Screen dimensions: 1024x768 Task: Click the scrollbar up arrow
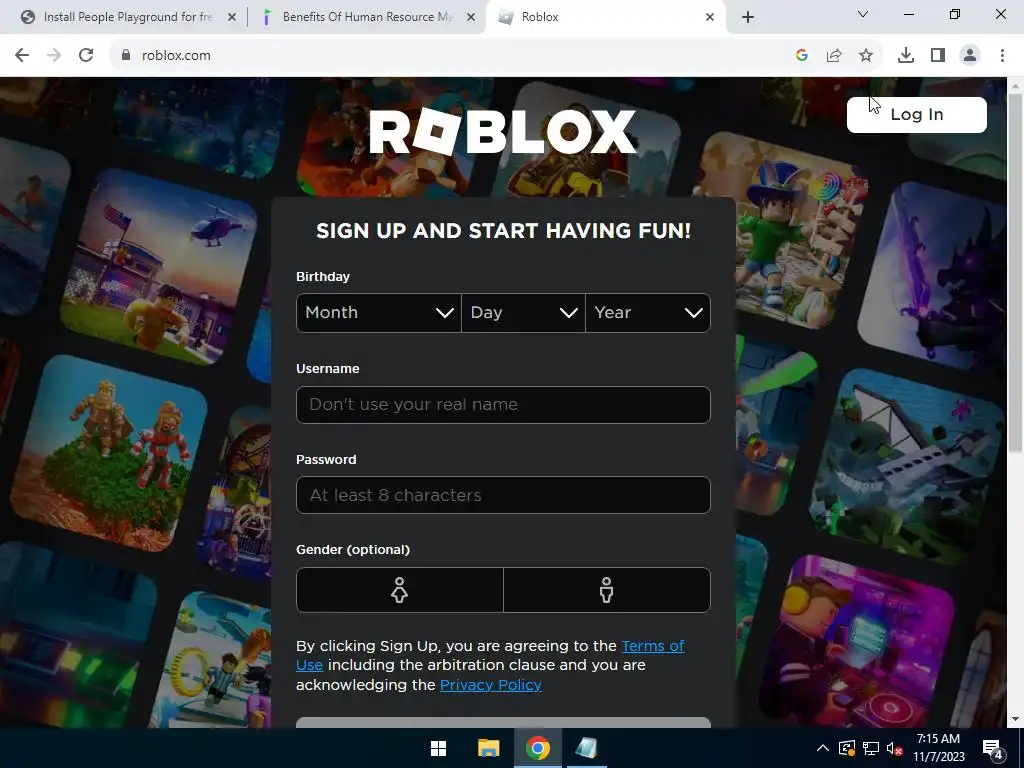point(1015,85)
